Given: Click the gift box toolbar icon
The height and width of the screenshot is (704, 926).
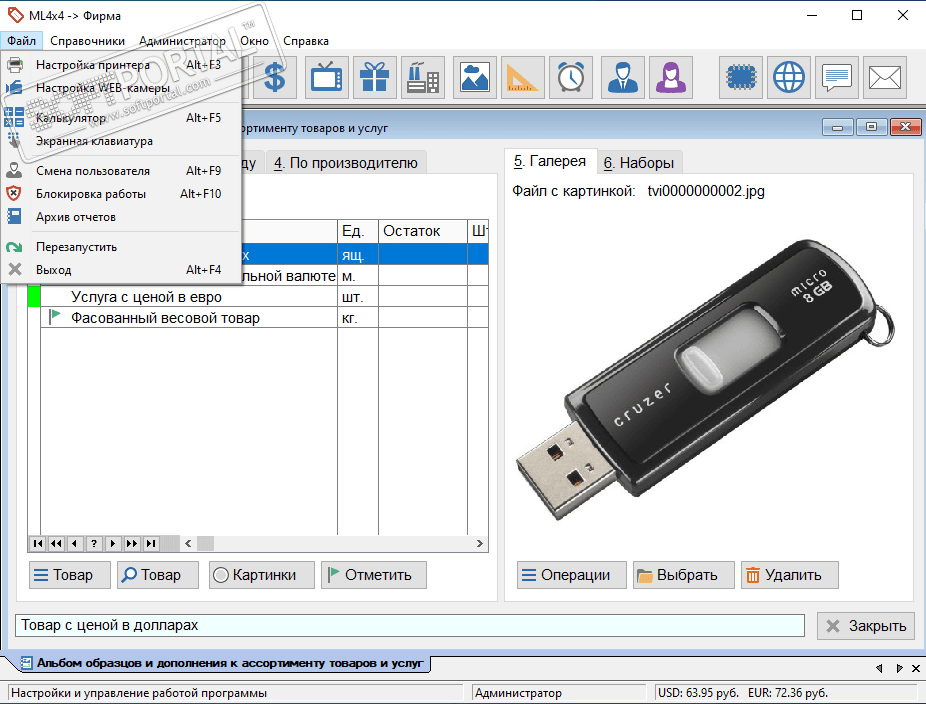Looking at the screenshot, I should [x=374, y=77].
